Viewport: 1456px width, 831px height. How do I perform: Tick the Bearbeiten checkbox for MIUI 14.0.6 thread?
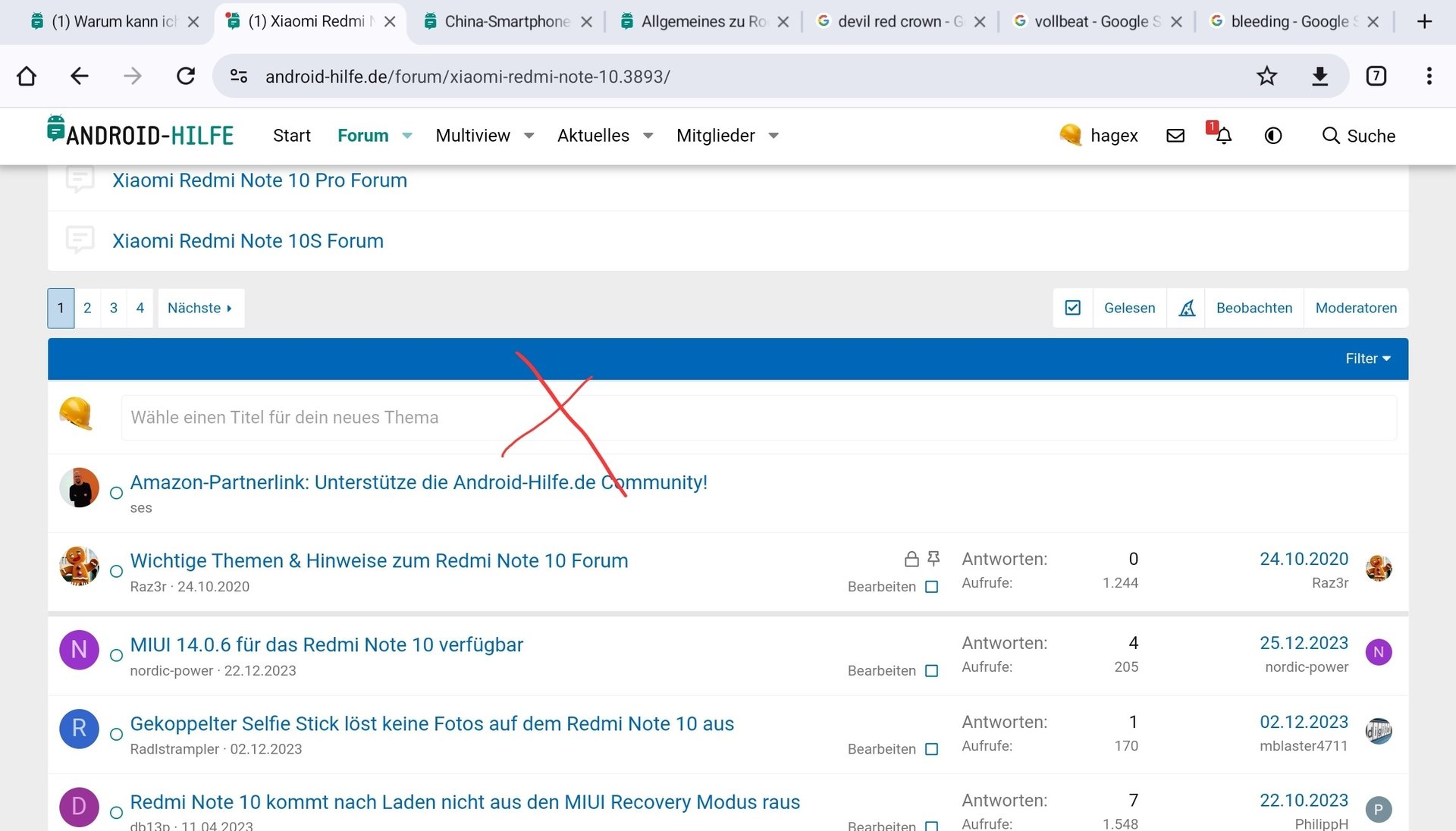pos(932,671)
